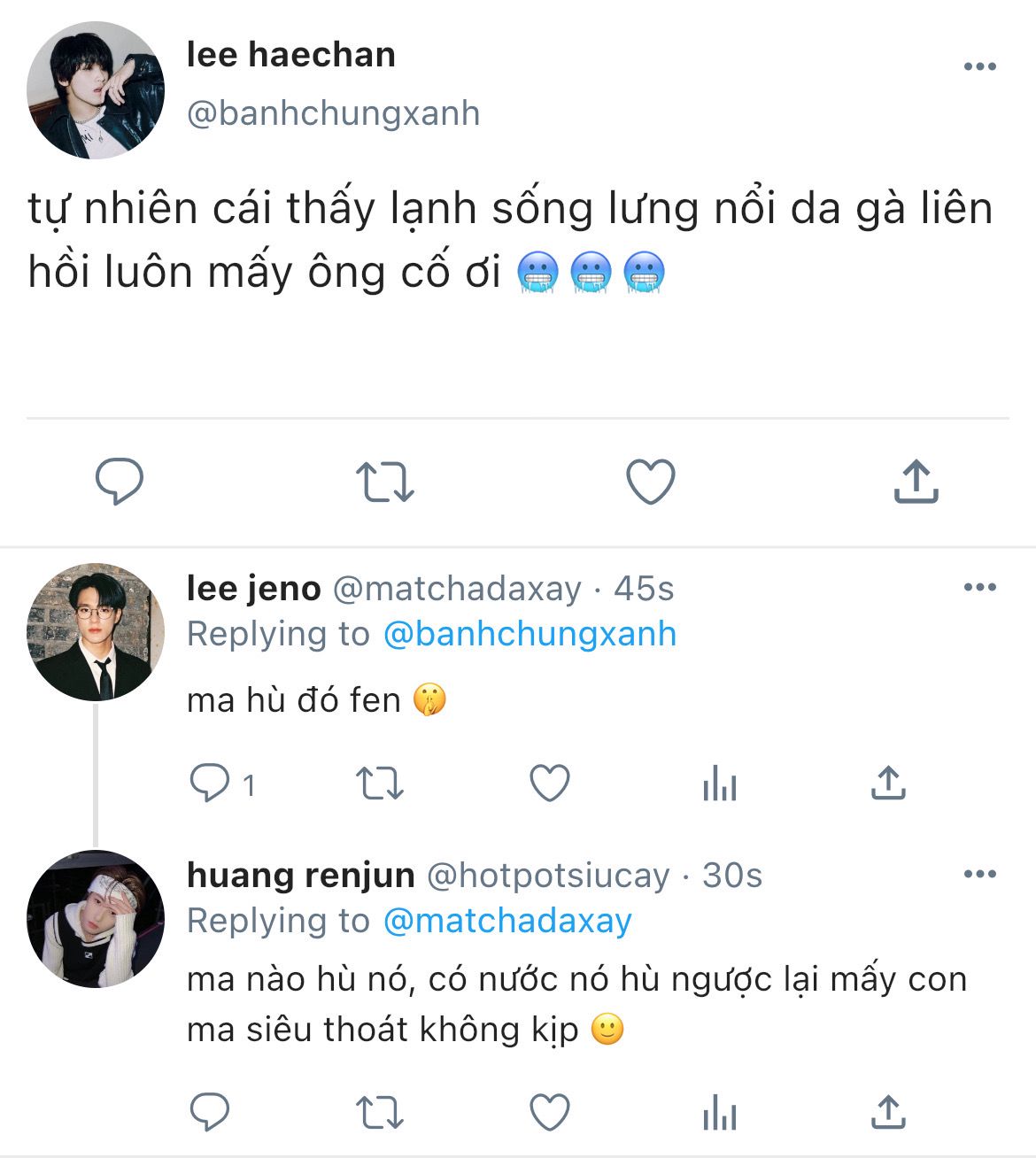1036x1158 pixels.
Task: View analytics for huang renjun's reply
Action: tap(719, 1113)
